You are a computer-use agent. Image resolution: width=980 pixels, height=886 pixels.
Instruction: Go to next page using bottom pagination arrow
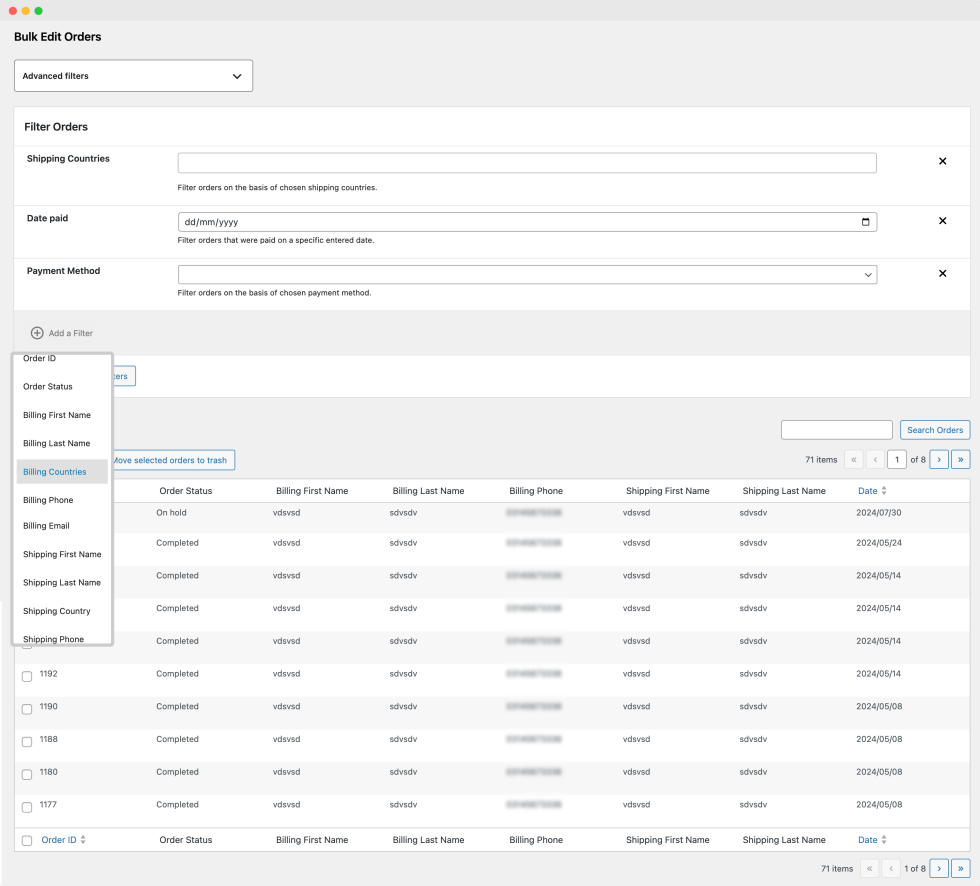pyautogui.click(x=938, y=869)
